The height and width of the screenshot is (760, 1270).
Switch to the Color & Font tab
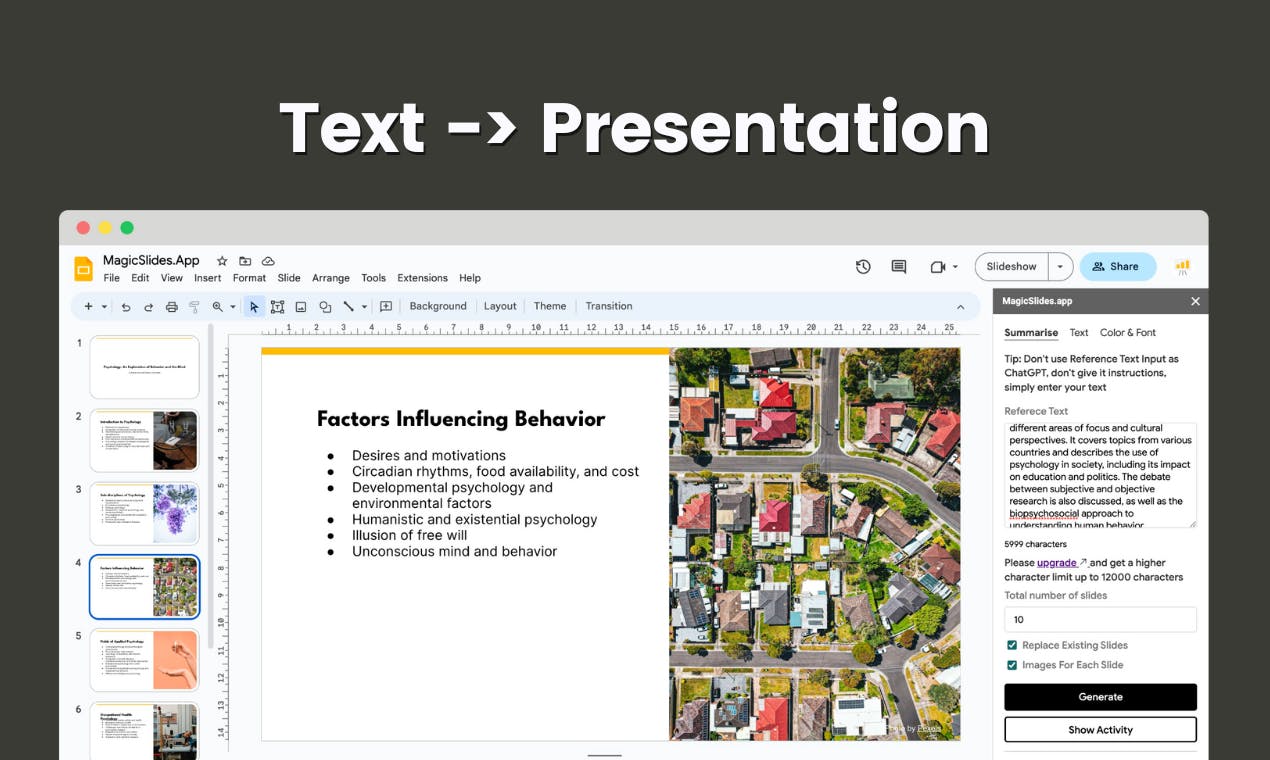[x=1128, y=333]
